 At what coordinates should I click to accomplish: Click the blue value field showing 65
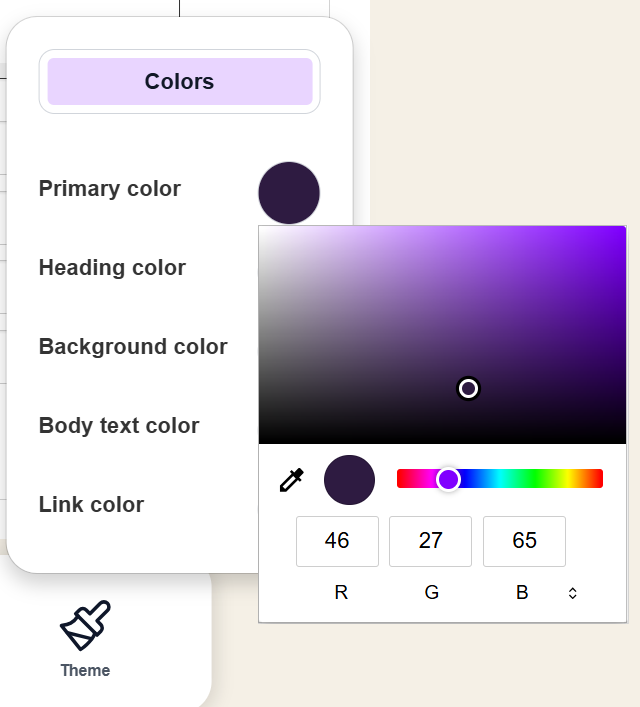point(524,541)
